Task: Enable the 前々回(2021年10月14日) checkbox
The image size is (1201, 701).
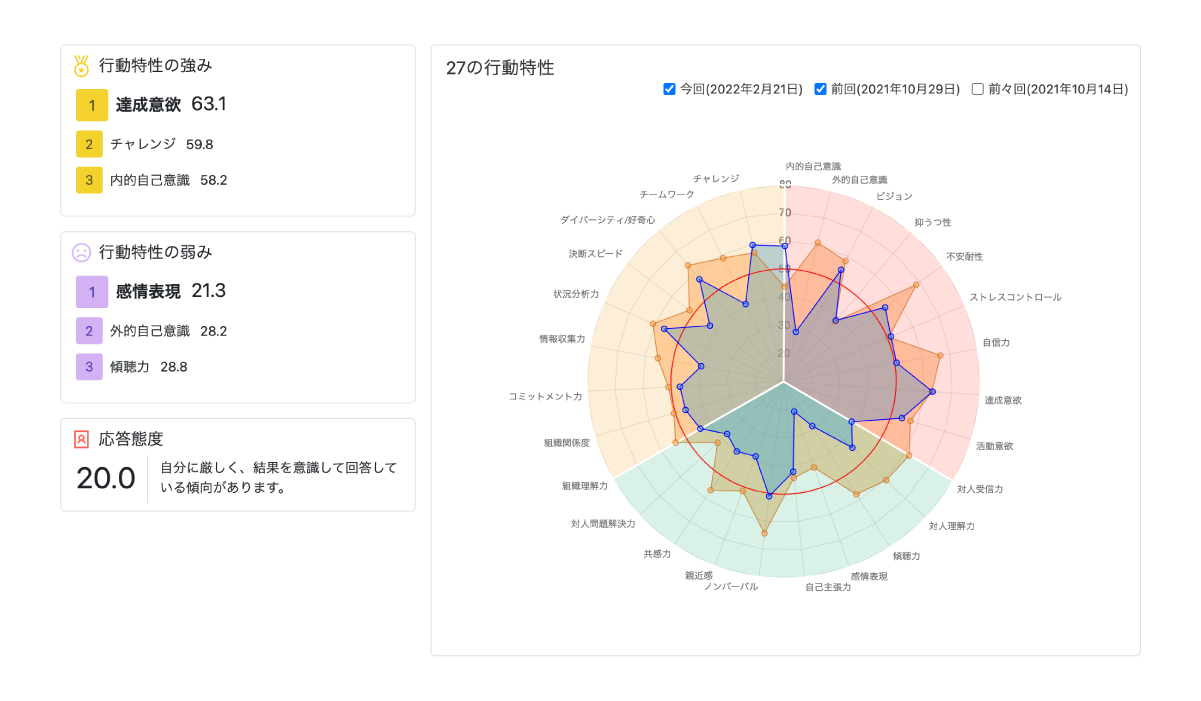Action: click(976, 88)
